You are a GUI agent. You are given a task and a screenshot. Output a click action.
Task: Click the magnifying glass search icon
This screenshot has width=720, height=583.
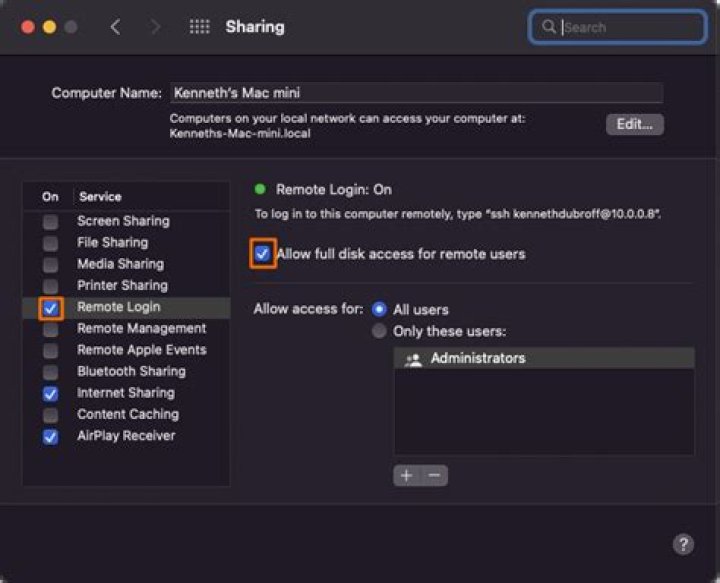[x=548, y=27]
